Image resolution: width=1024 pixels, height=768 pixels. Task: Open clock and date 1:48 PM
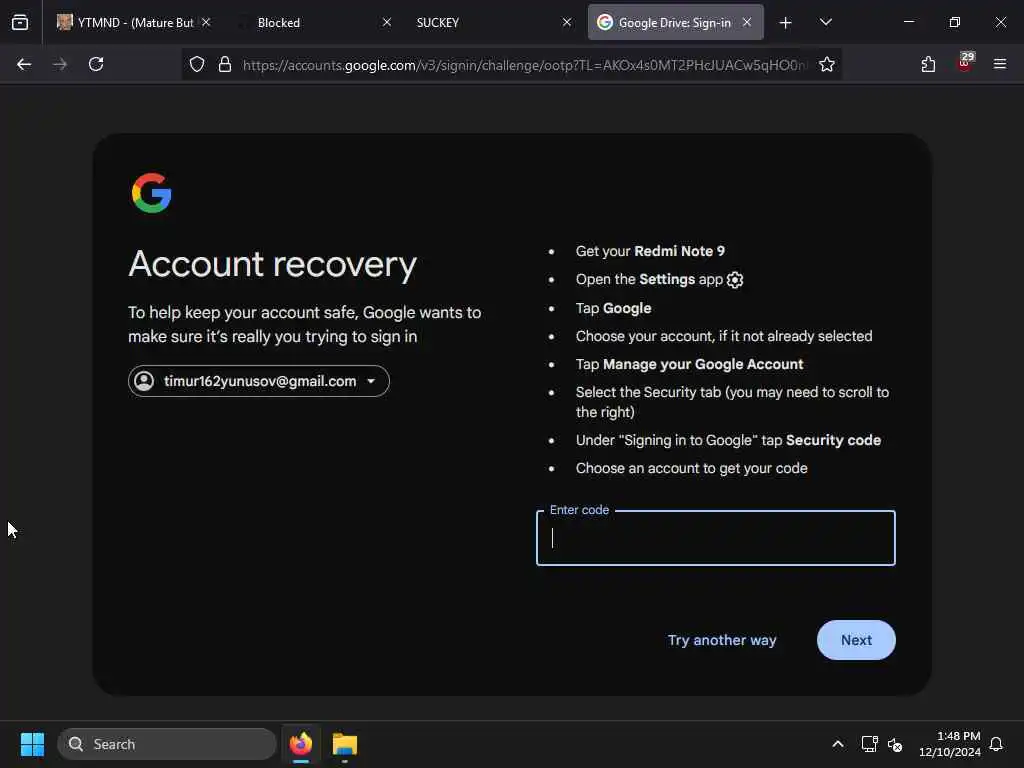950,744
